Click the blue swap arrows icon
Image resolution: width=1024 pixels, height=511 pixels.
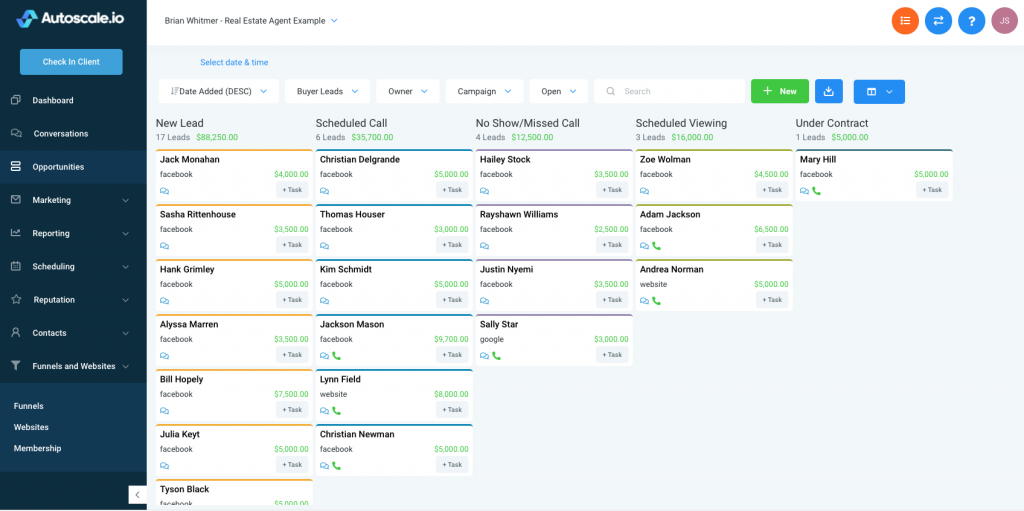(938, 20)
